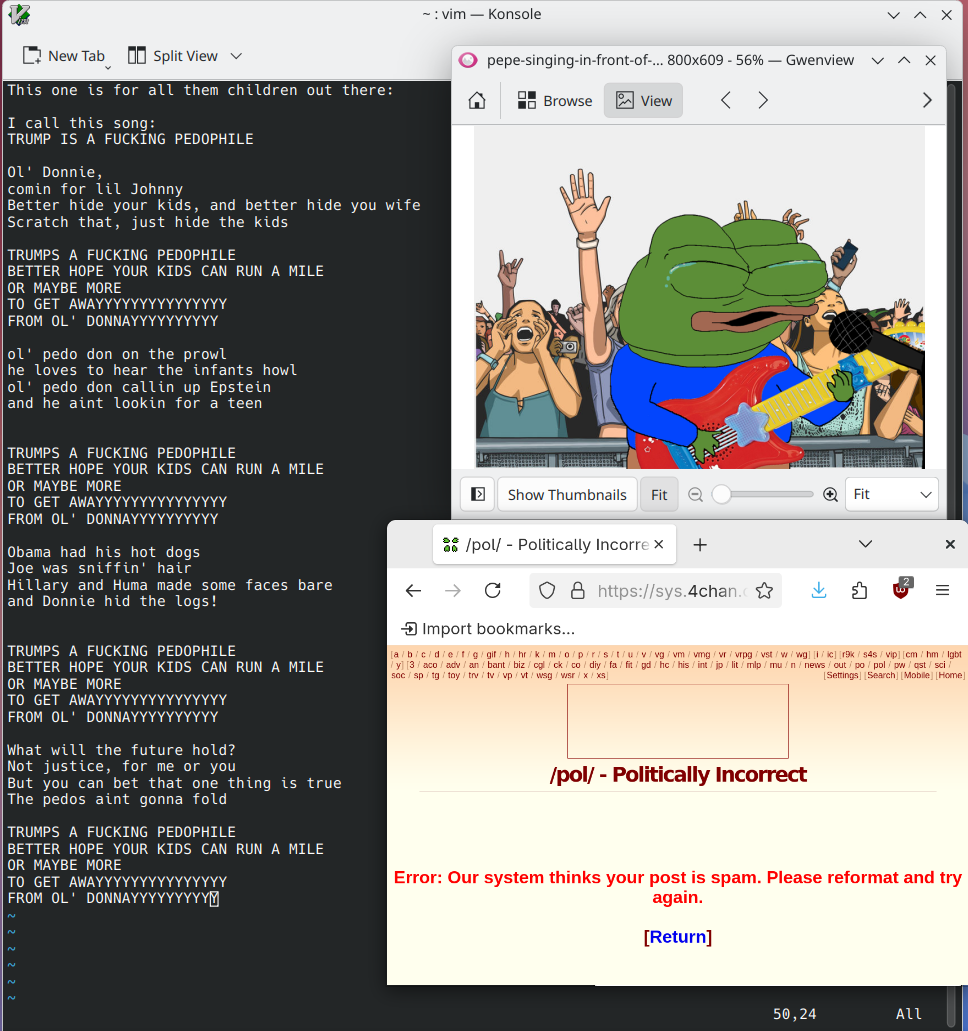Open the news board link

coord(814,665)
